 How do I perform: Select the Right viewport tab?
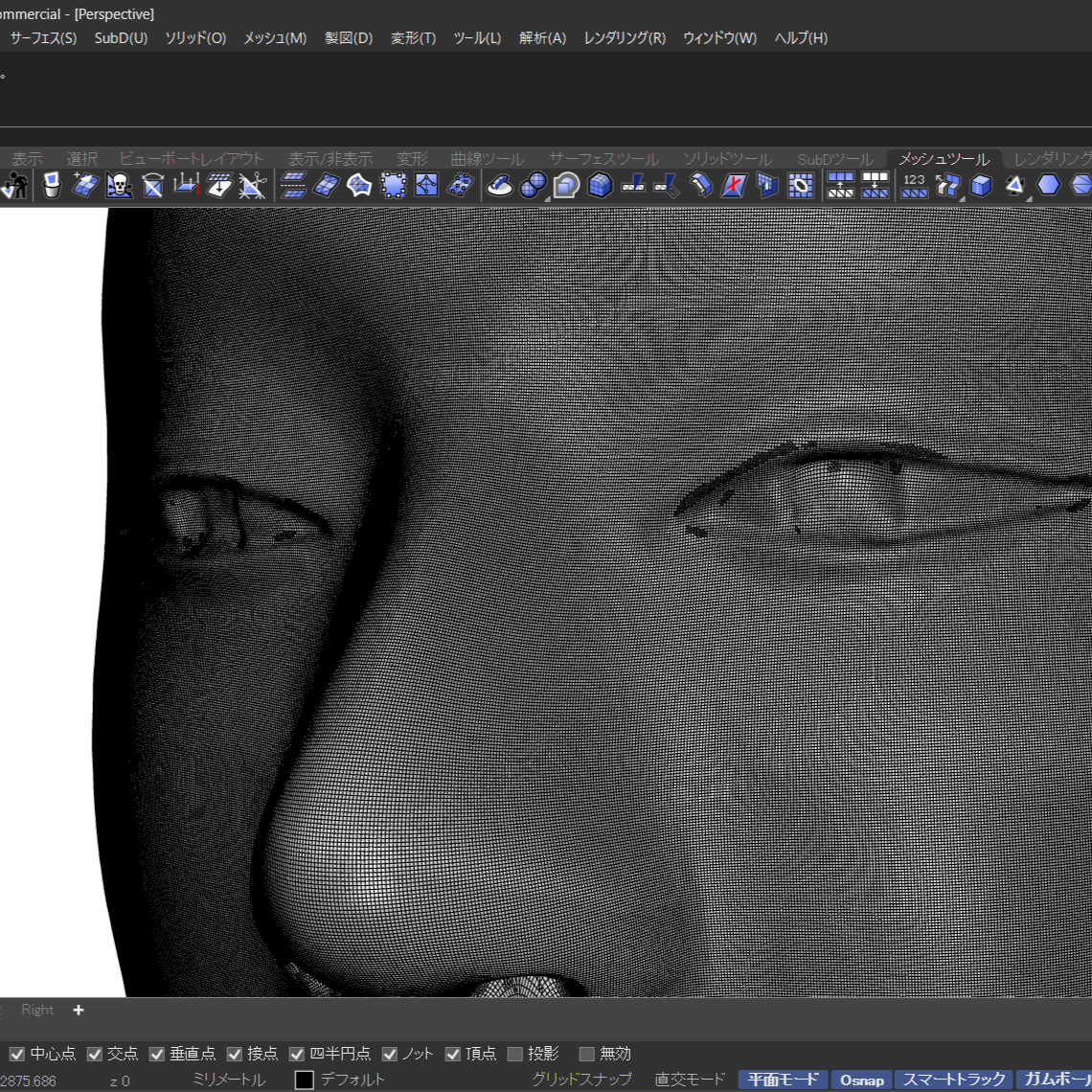(x=37, y=1010)
